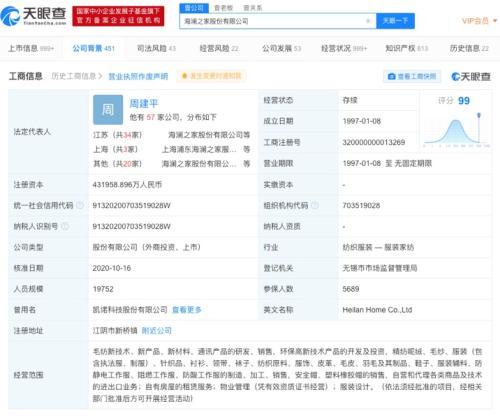
Task: Click the 无锡市市场监督管理局 registration authority
Action: [380, 268]
